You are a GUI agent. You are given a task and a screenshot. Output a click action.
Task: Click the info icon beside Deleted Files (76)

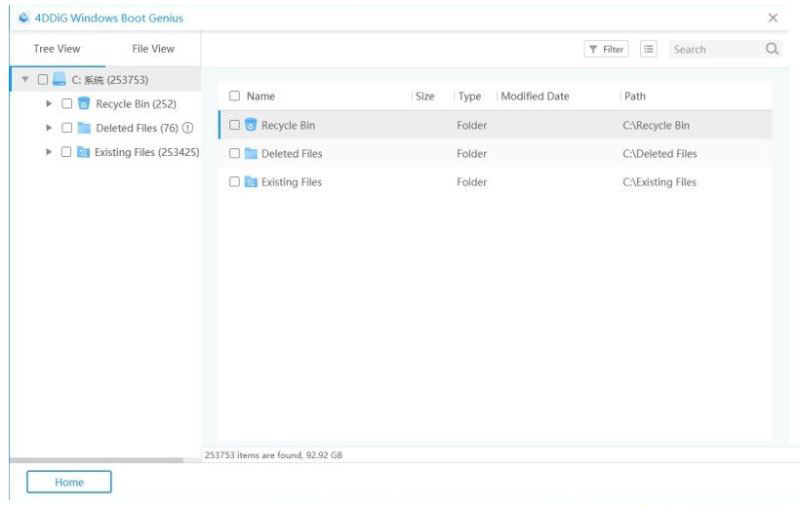pyautogui.click(x=188, y=128)
